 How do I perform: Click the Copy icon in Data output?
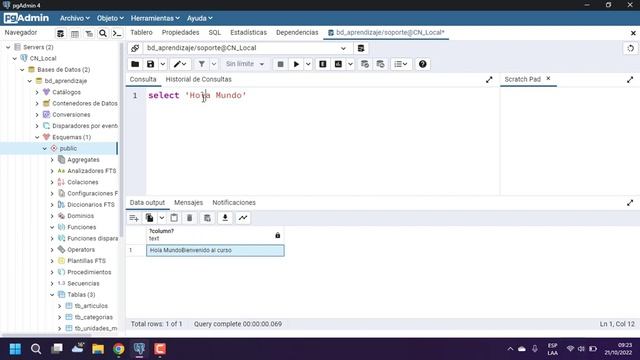150,218
